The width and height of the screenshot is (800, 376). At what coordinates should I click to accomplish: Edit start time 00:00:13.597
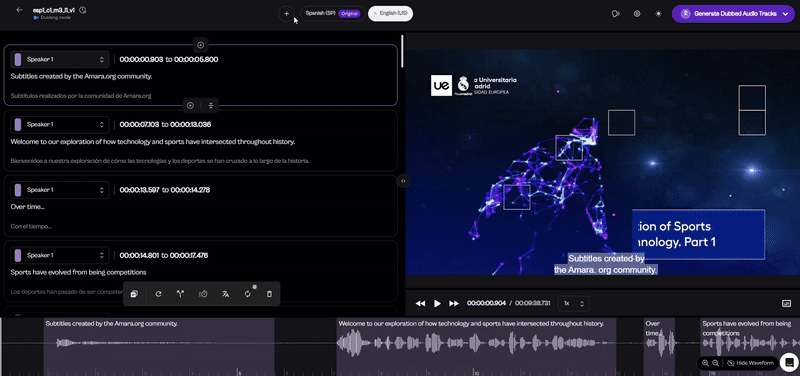pos(139,190)
